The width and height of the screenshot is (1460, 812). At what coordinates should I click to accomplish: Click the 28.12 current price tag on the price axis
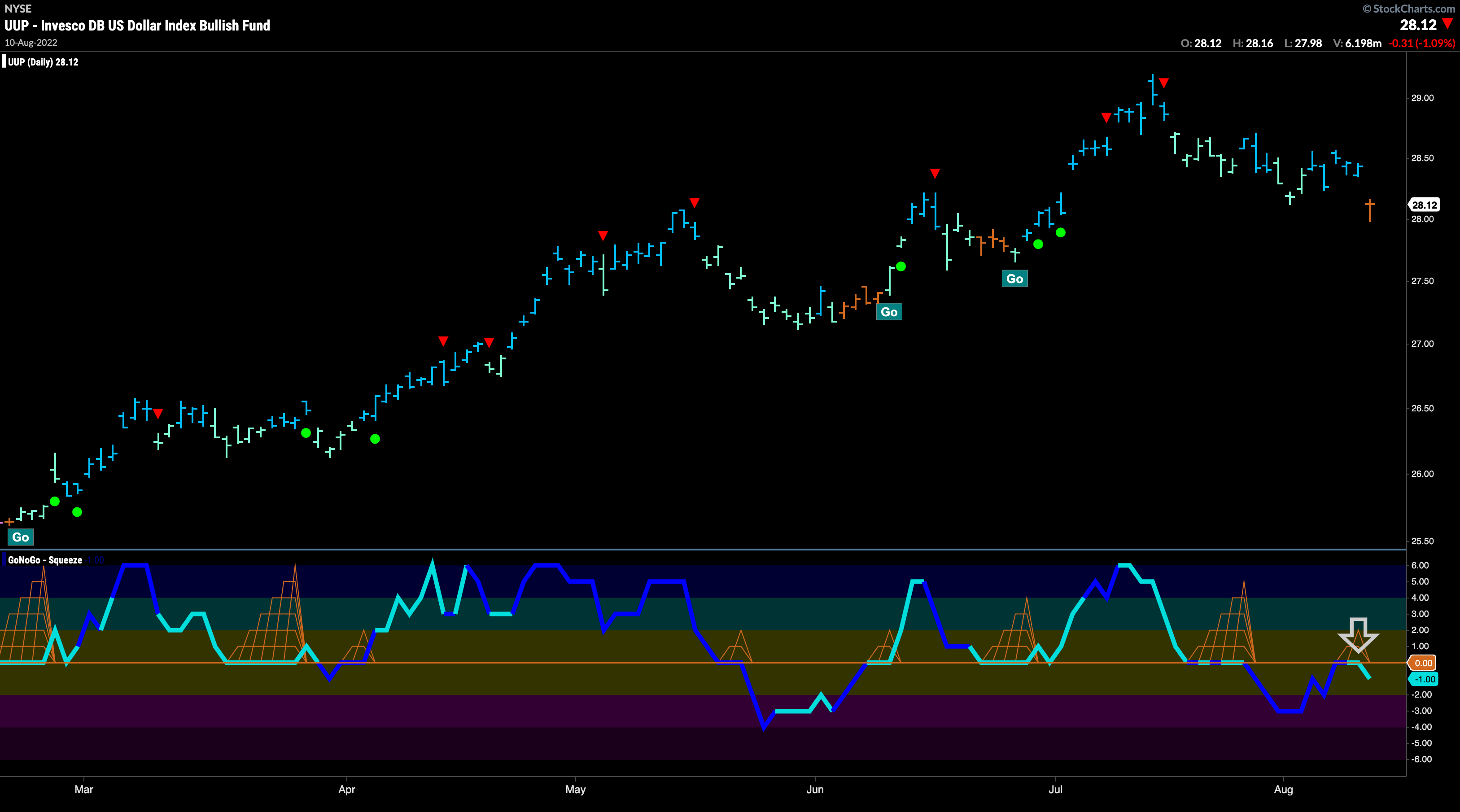coord(1424,205)
